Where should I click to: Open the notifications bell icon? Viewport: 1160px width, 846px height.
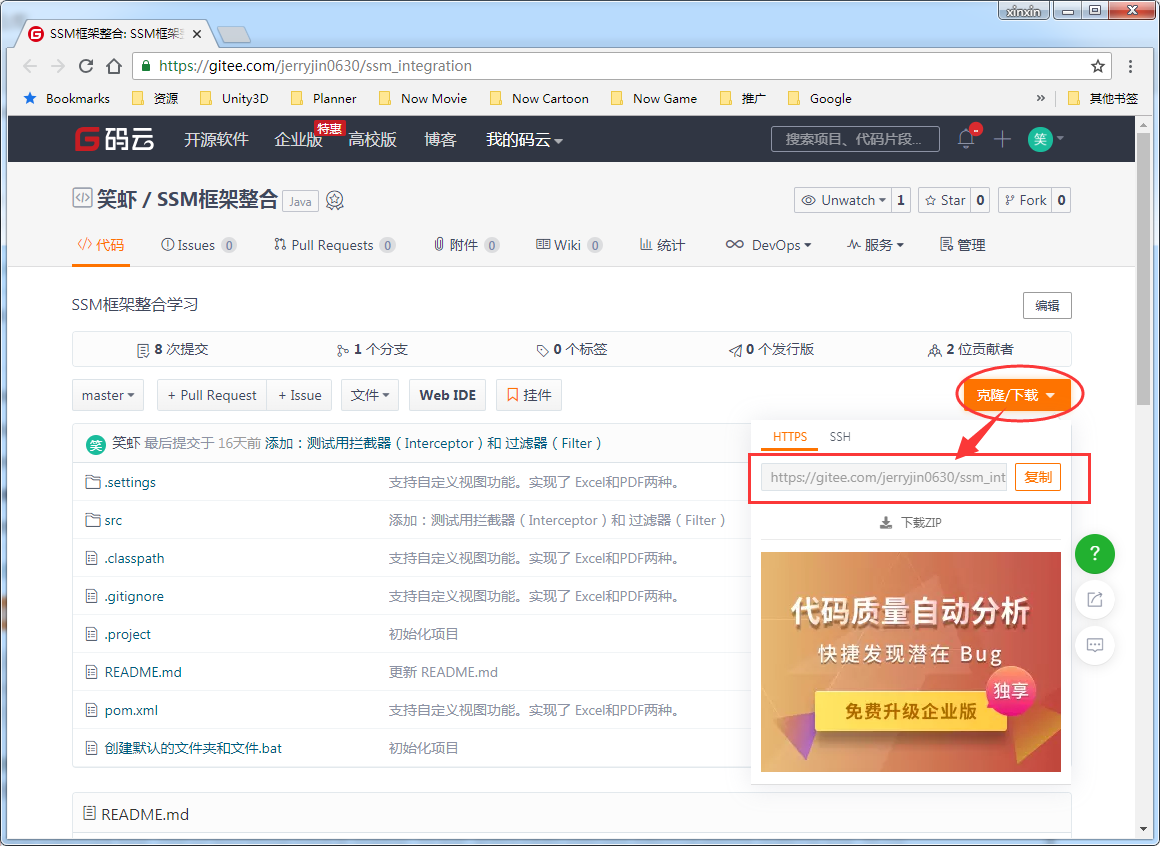(x=966, y=138)
